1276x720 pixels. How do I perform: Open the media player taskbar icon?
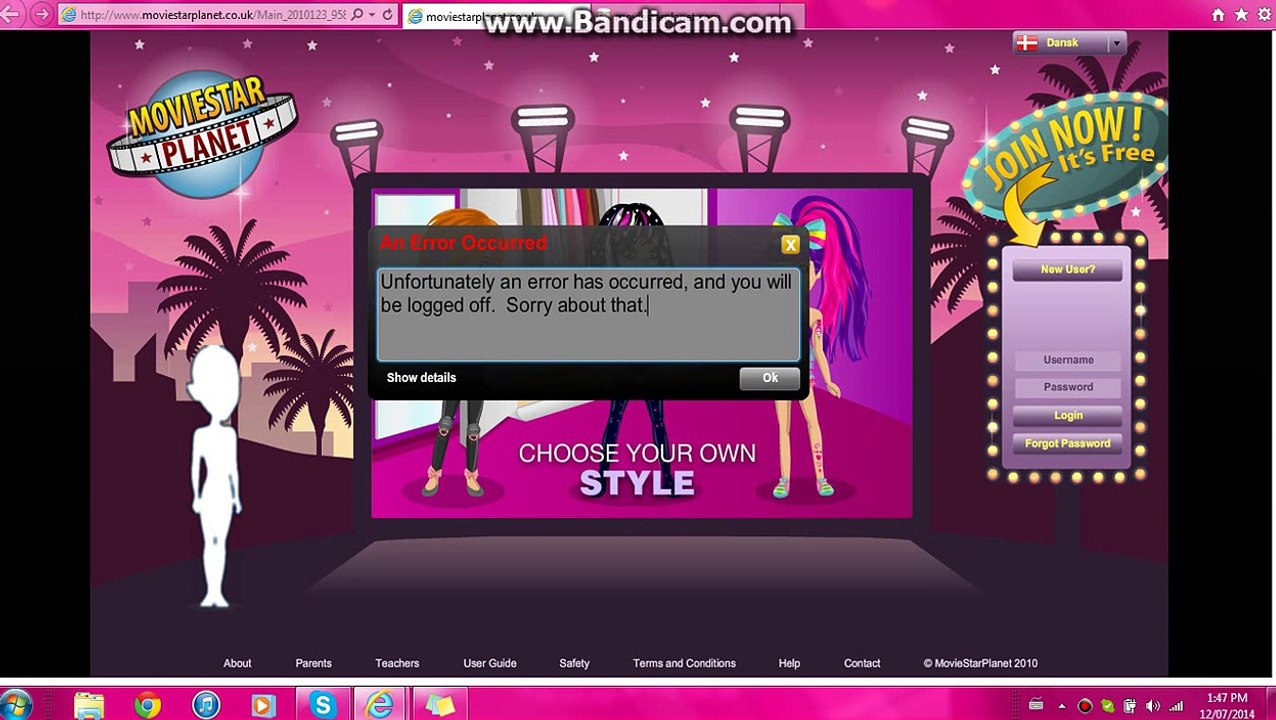click(263, 705)
